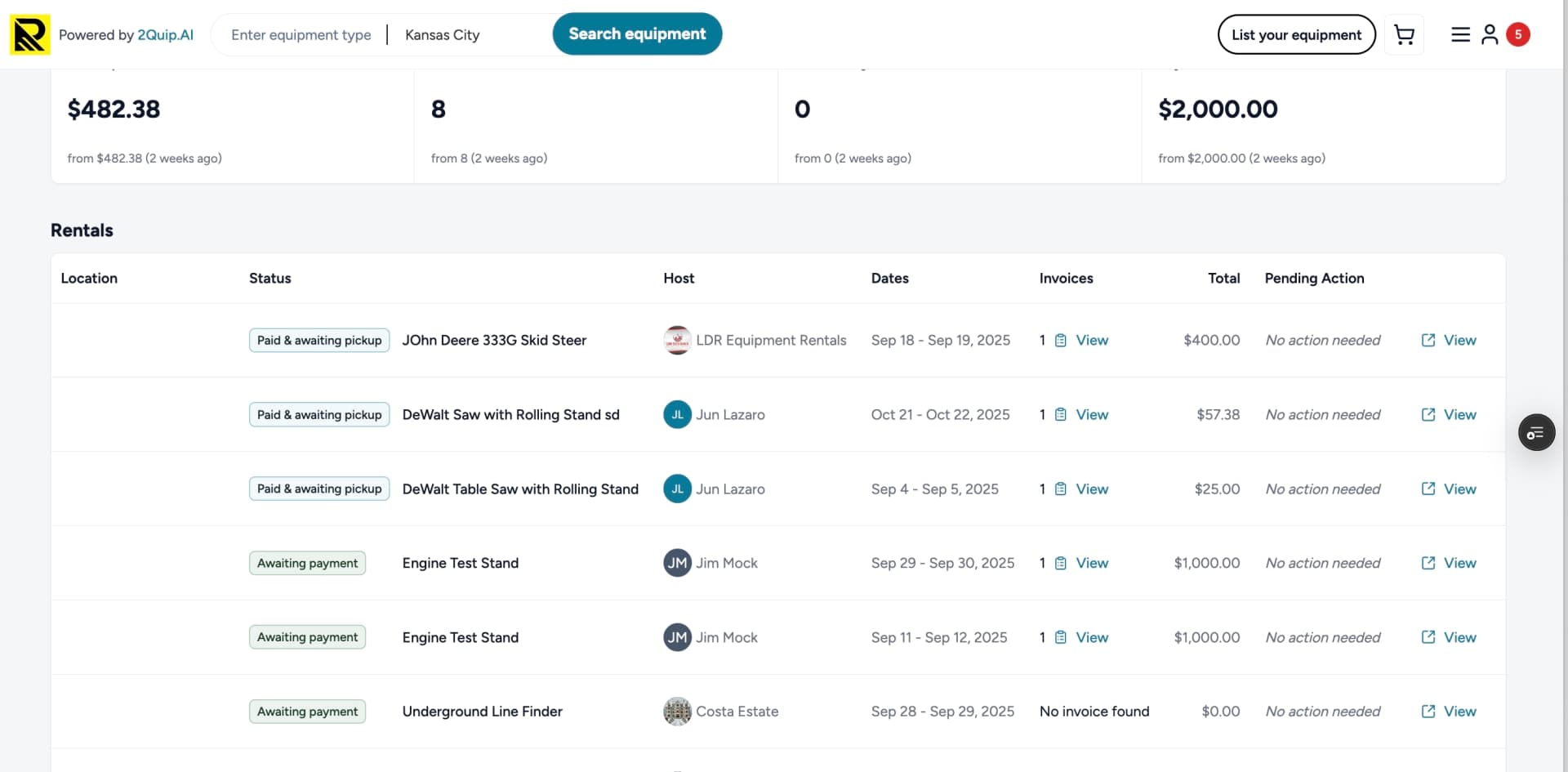This screenshot has height=772, width=1568.
Task: Focus the Enter equipment type field
Action: point(301,35)
